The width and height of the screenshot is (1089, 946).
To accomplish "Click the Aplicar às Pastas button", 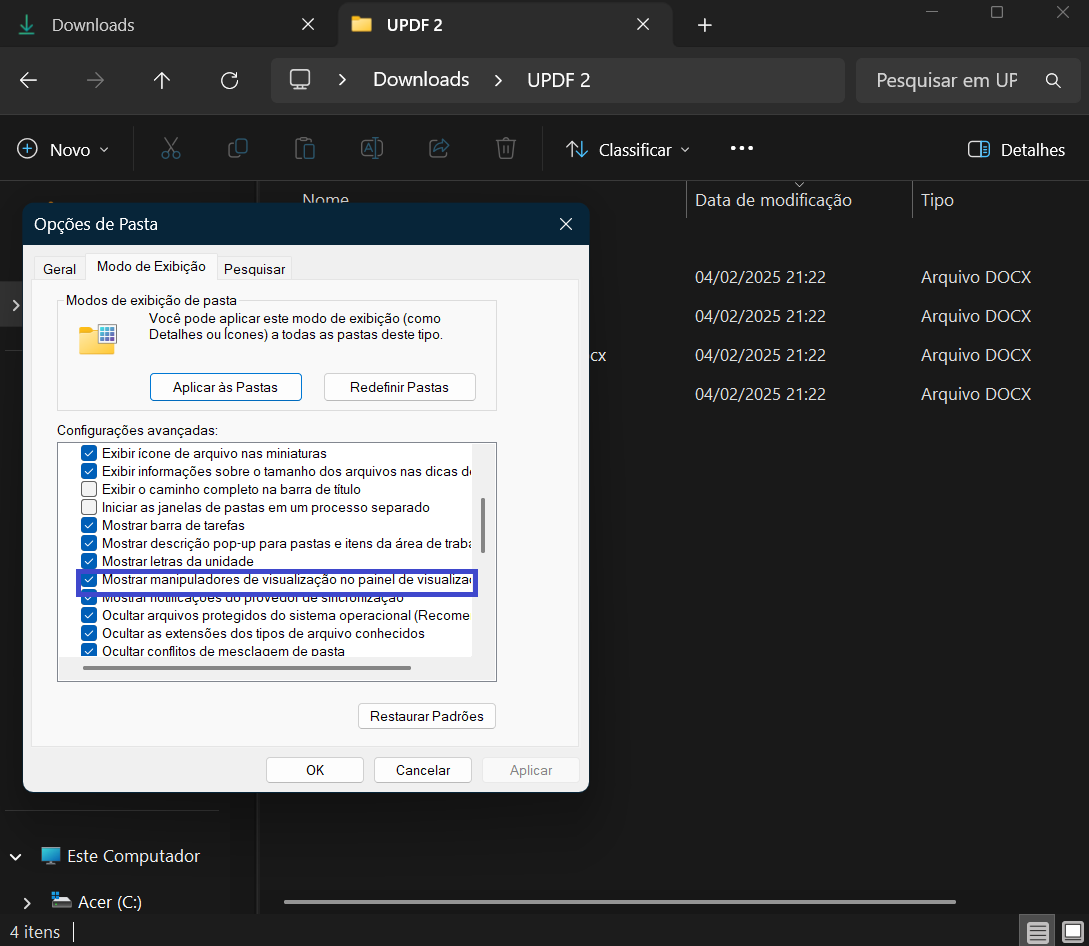I will point(226,387).
